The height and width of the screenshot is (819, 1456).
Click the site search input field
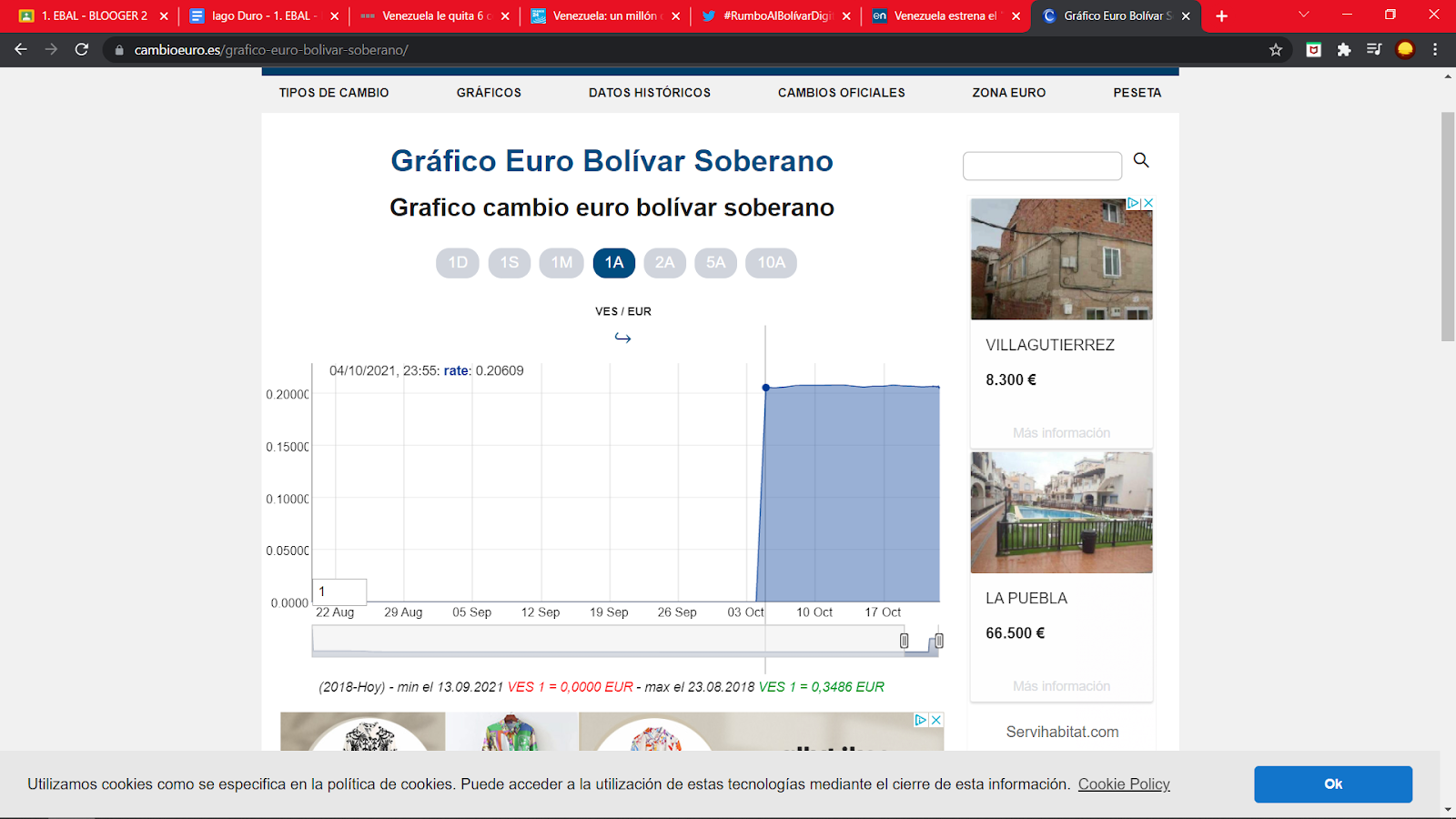[1042, 167]
